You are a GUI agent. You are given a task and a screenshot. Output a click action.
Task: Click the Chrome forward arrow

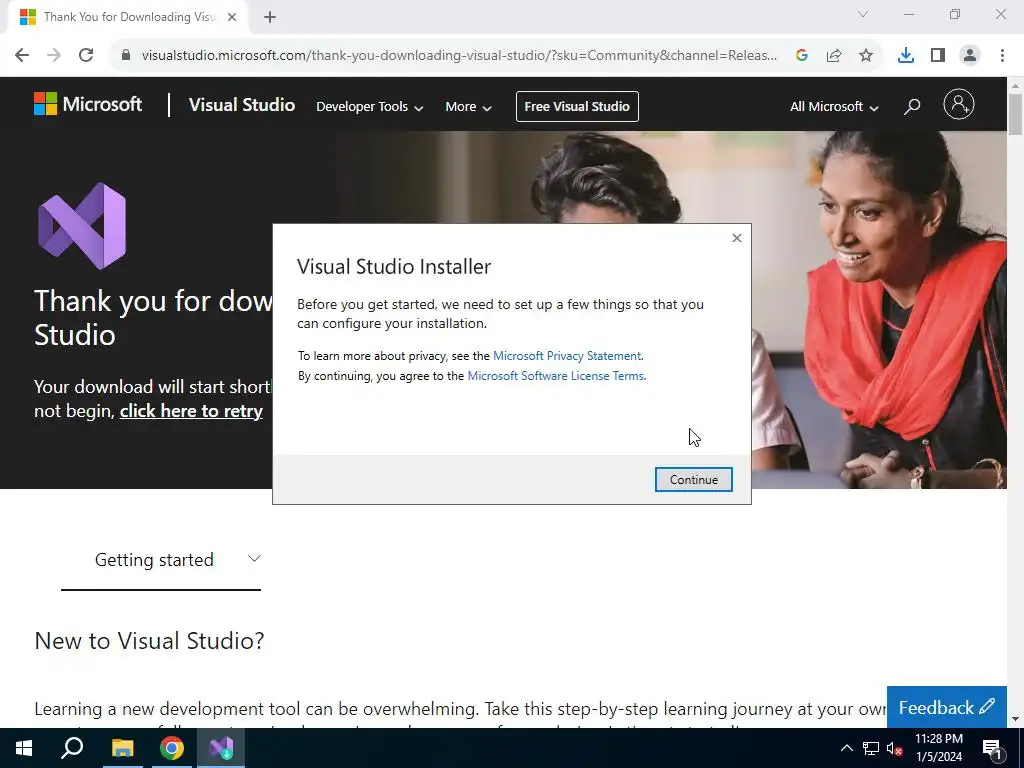[x=54, y=56]
